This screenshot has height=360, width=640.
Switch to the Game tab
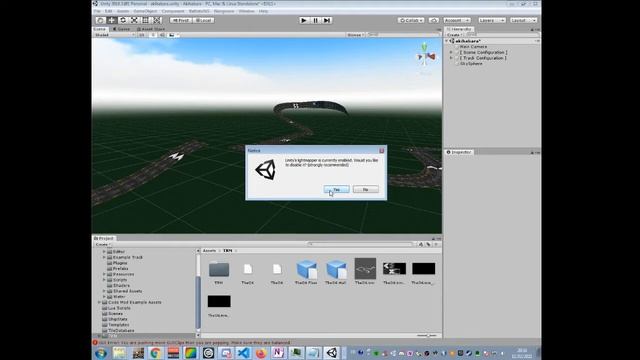121,29
